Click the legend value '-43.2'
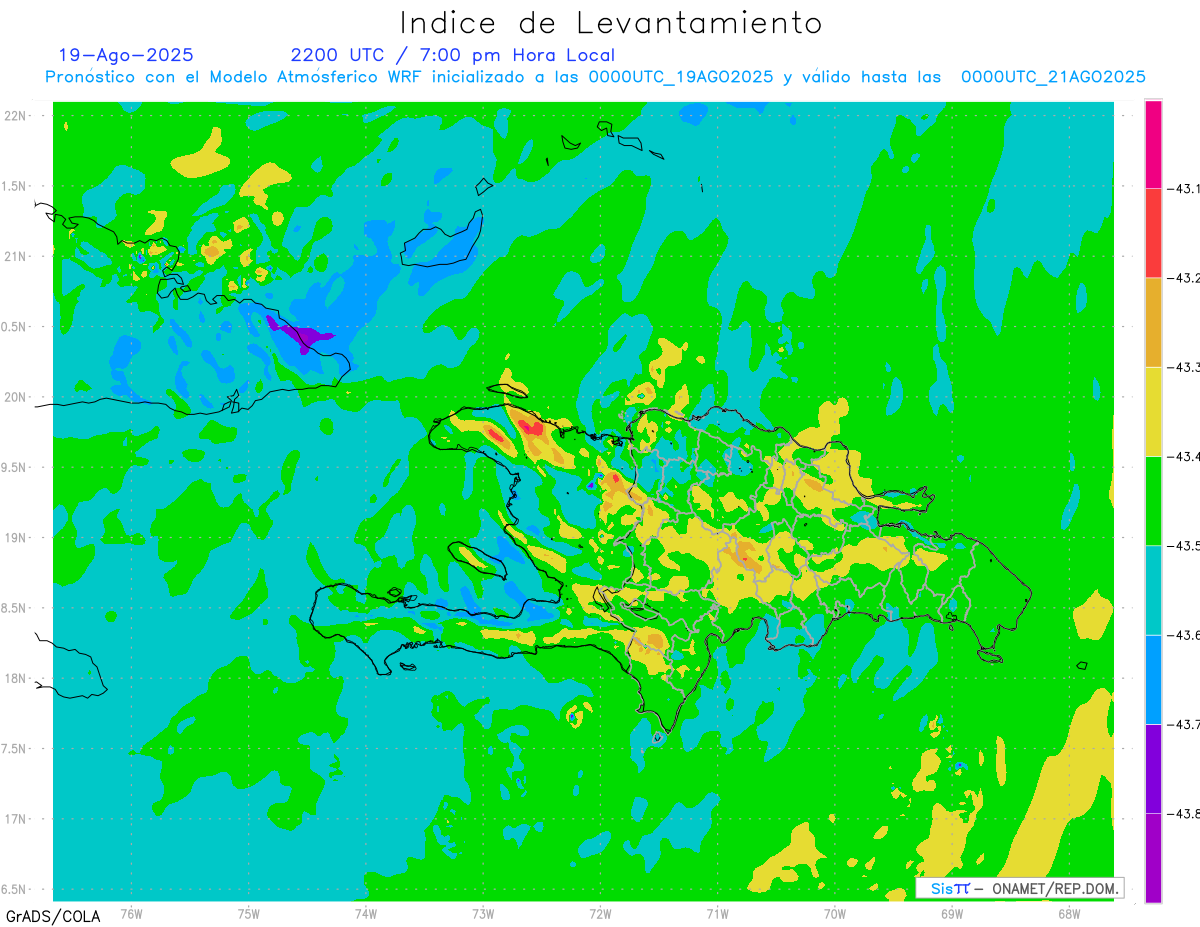This screenshot has width=1200, height=927. [1184, 278]
